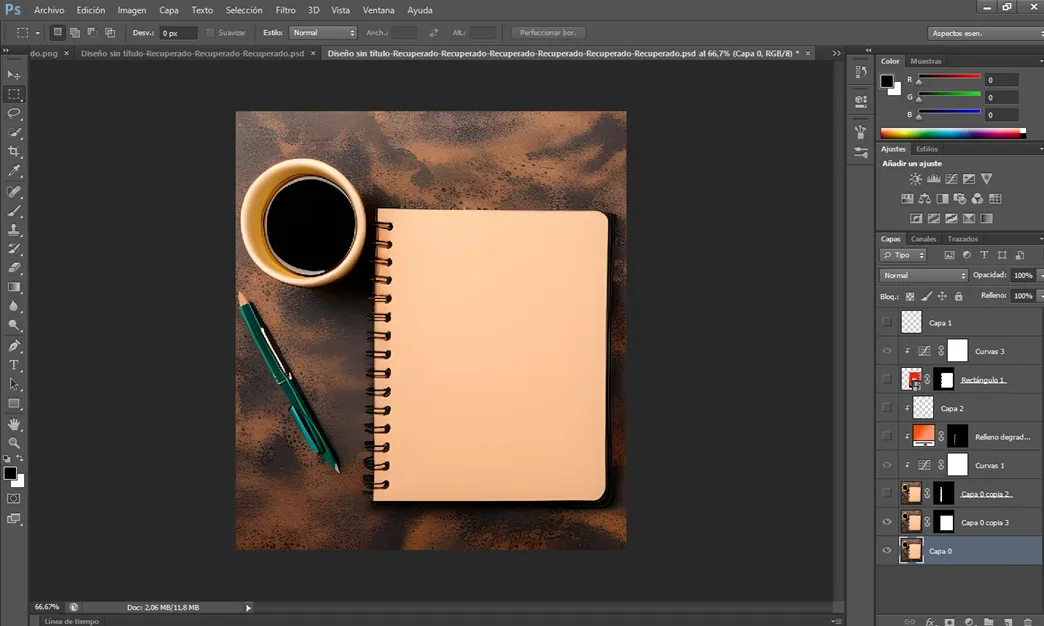
Task: Open the status bar info arrow
Action: coord(248,607)
